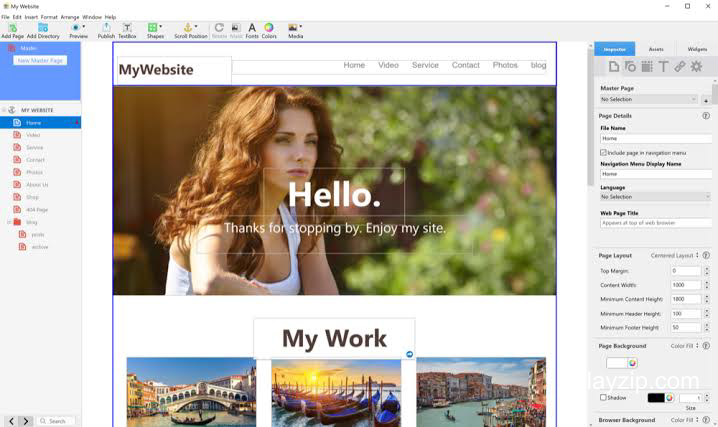718x427 pixels.
Task: Click Contact link in site navigation
Action: click(x=466, y=65)
